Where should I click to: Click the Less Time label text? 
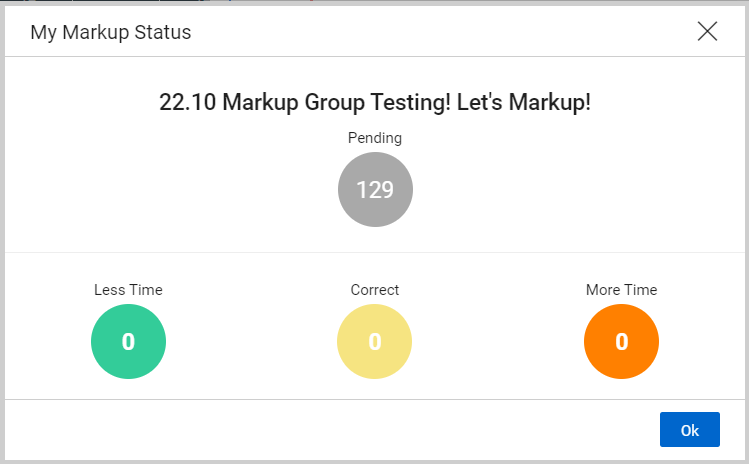point(128,290)
